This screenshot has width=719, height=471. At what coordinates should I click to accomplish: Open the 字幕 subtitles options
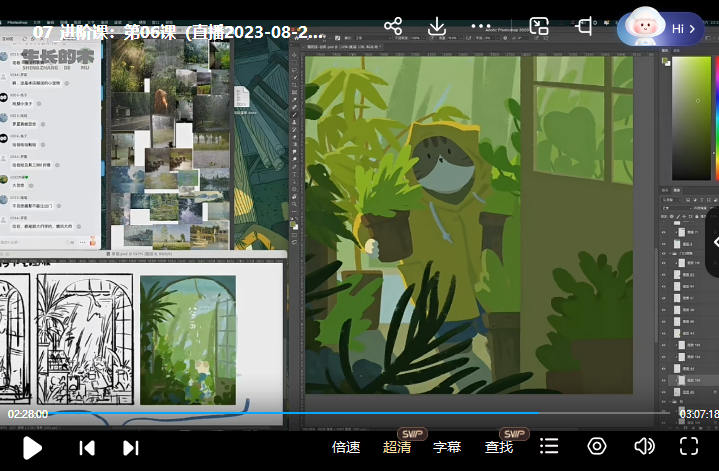coord(447,447)
